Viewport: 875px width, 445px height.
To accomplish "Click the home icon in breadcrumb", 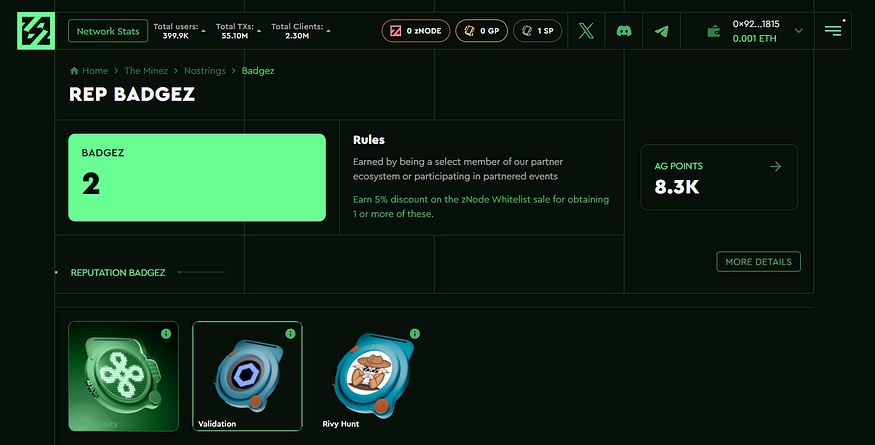I will (74, 71).
